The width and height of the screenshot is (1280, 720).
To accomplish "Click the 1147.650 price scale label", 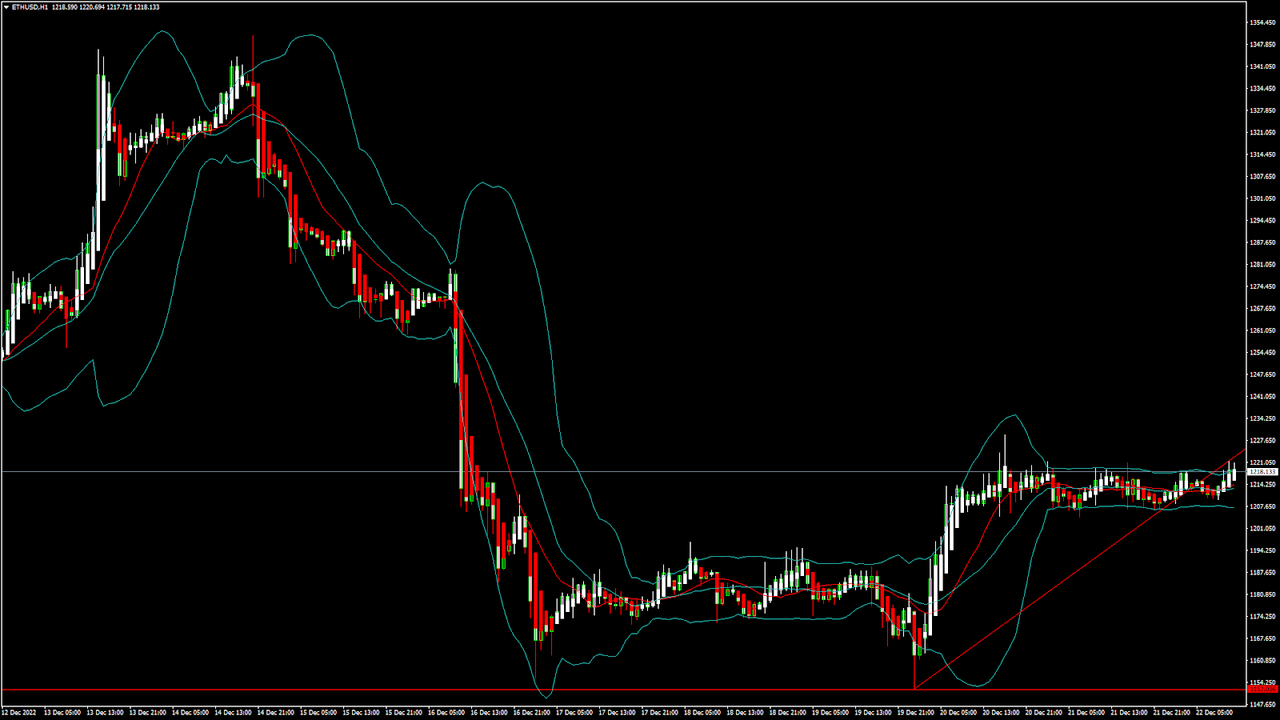I will coord(1264,704).
